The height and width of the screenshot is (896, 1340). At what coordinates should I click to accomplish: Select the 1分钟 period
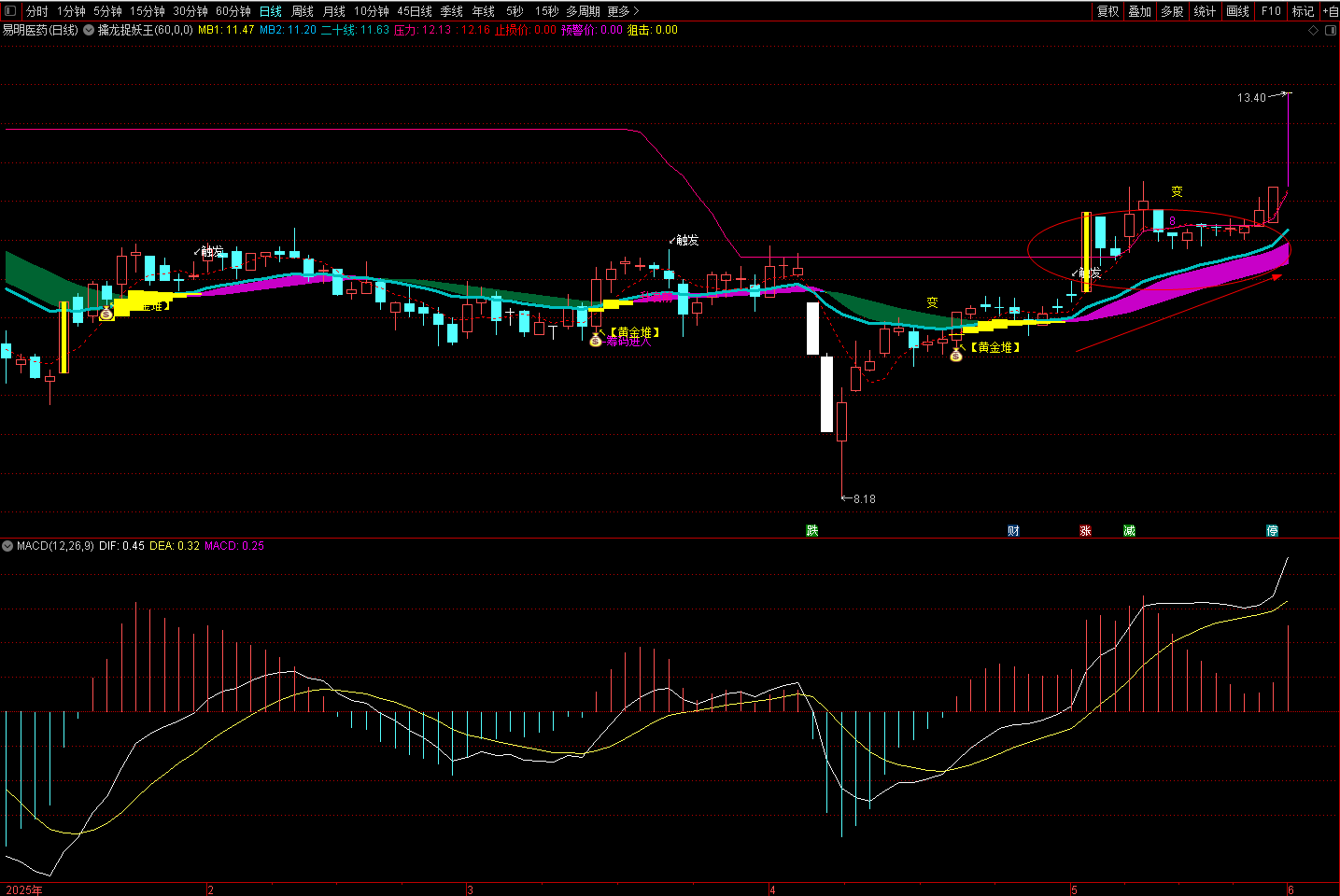(x=71, y=11)
